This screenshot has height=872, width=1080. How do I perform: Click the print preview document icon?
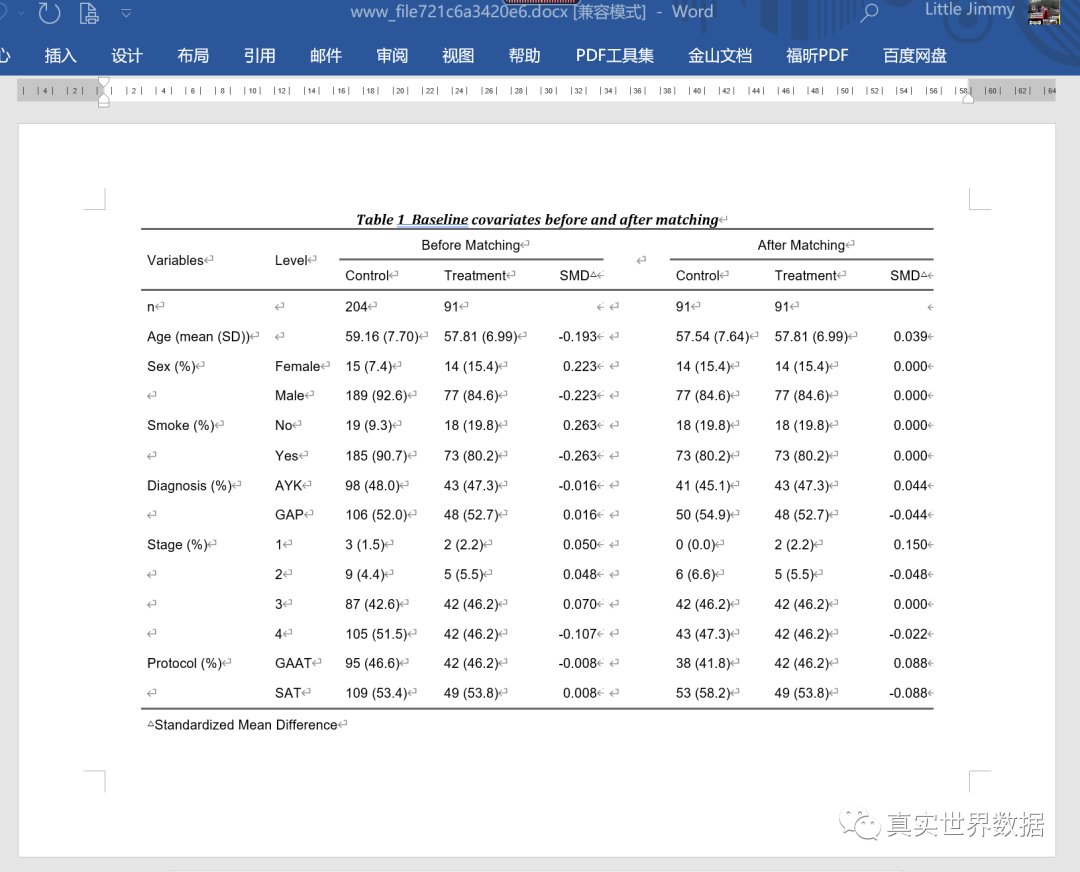click(x=89, y=12)
